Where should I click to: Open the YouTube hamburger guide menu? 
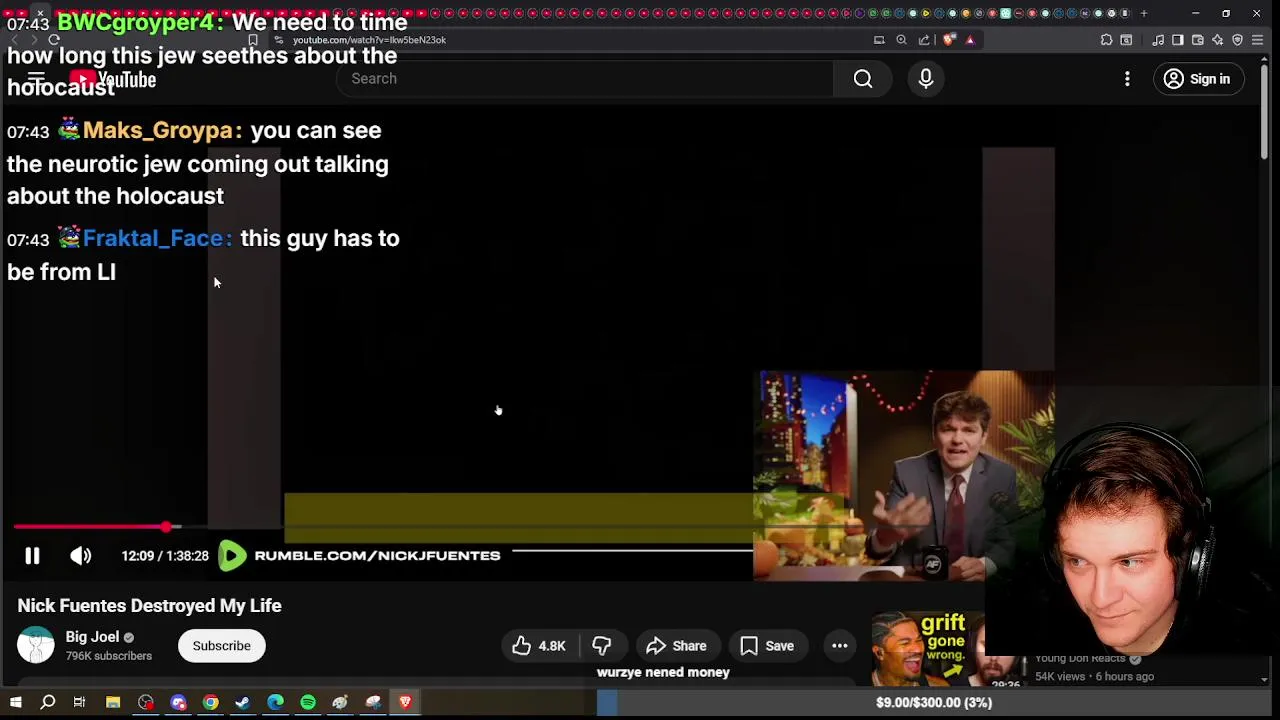click(36, 79)
